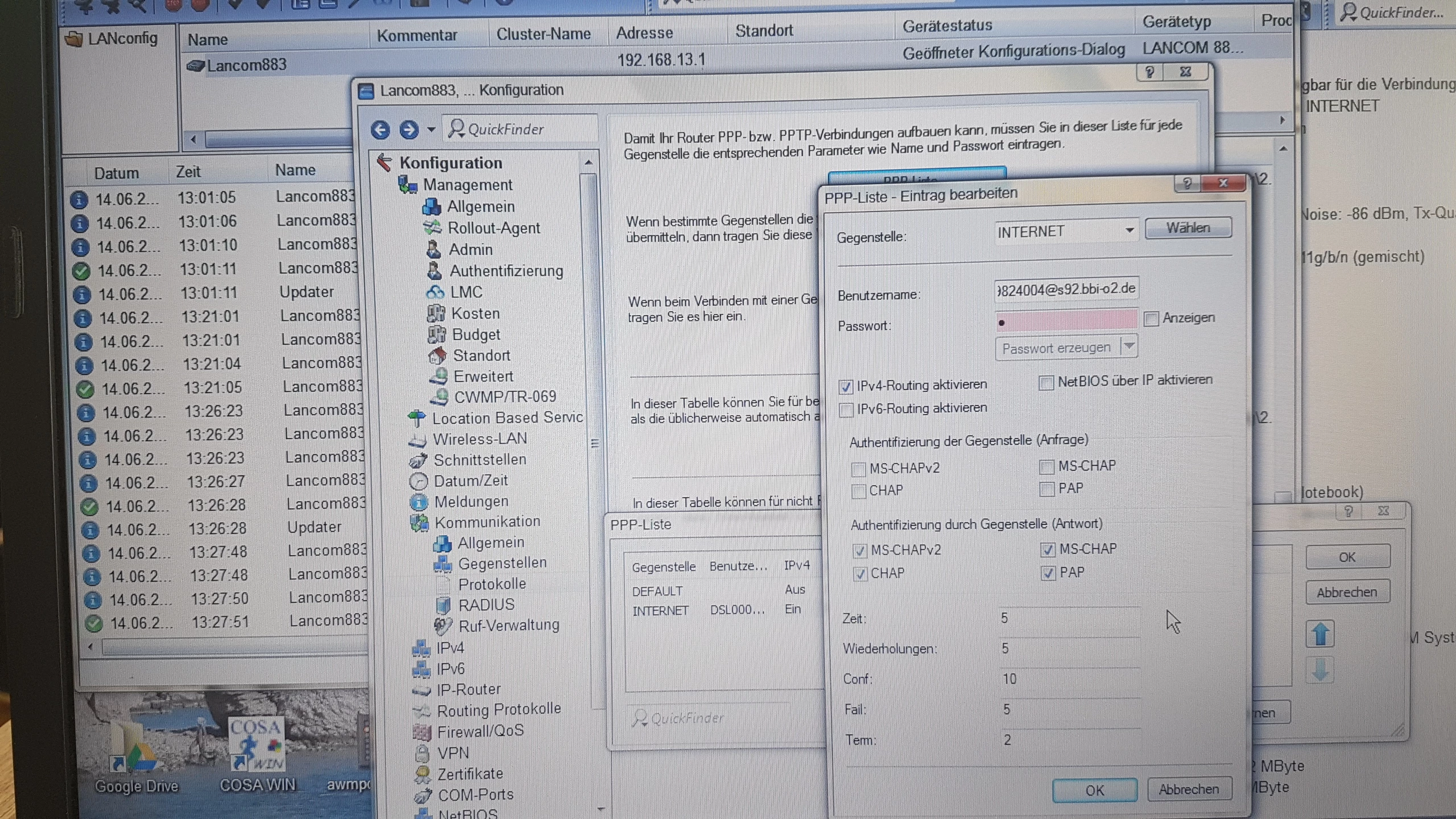This screenshot has height=819, width=1456.
Task: Select the Gegenstellen tree item
Action: pyautogui.click(x=502, y=564)
